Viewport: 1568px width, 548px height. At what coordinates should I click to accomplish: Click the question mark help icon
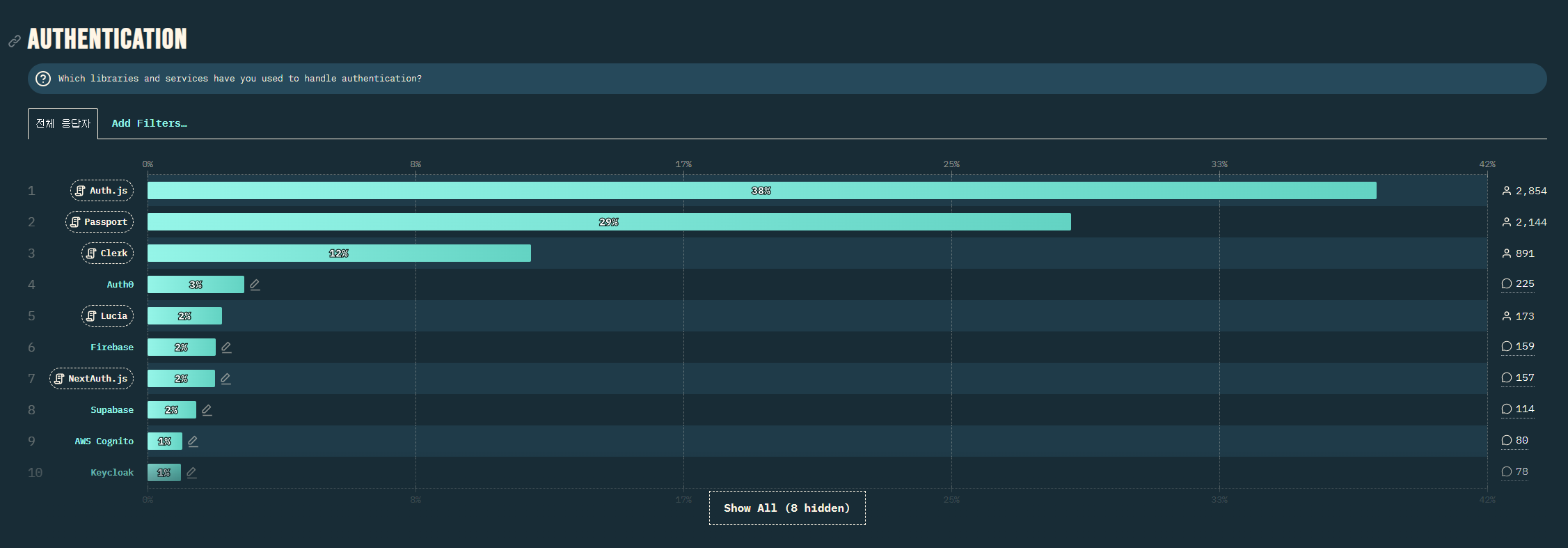[x=43, y=79]
